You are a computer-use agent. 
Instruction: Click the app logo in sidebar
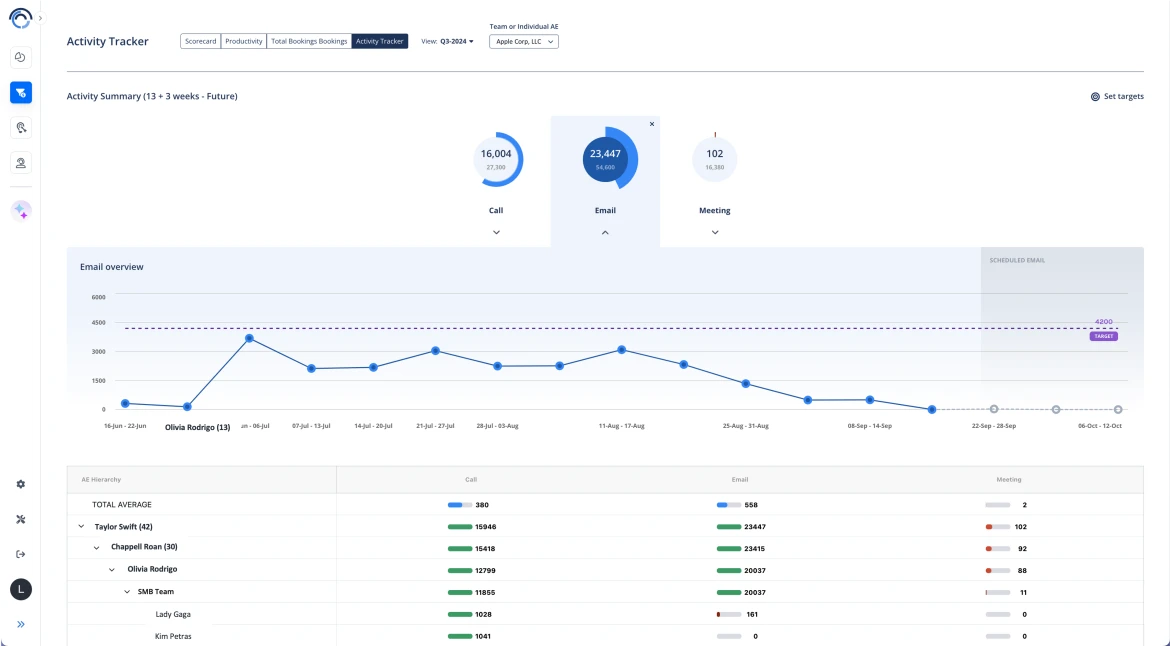pos(20,19)
